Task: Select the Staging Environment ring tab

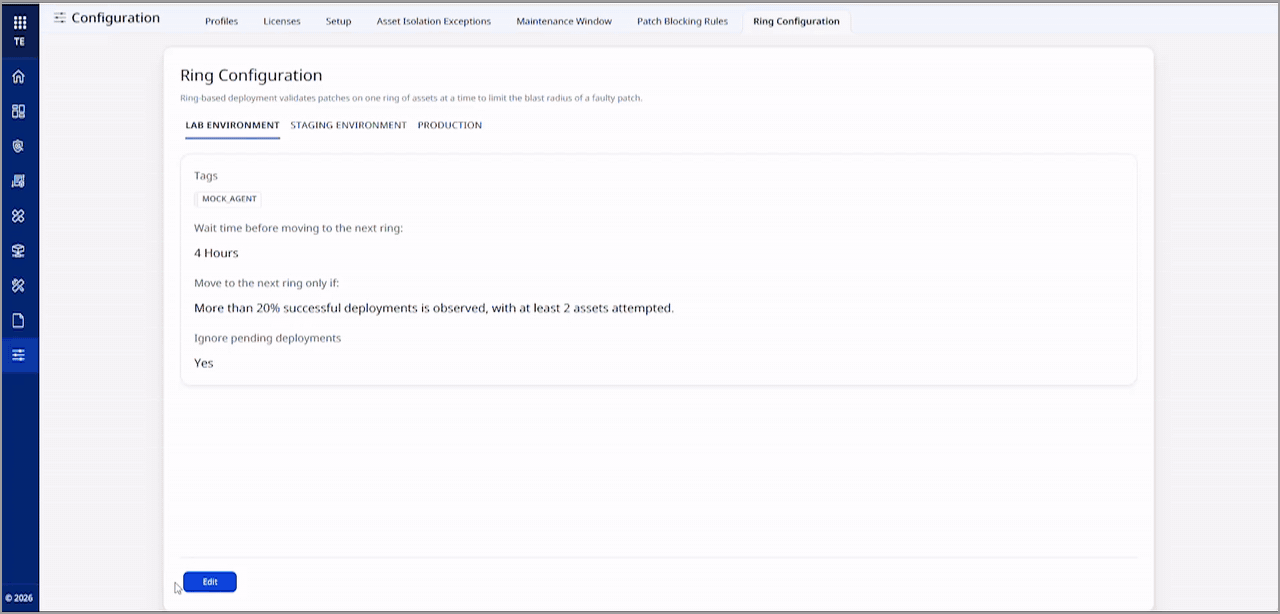Action: [348, 125]
